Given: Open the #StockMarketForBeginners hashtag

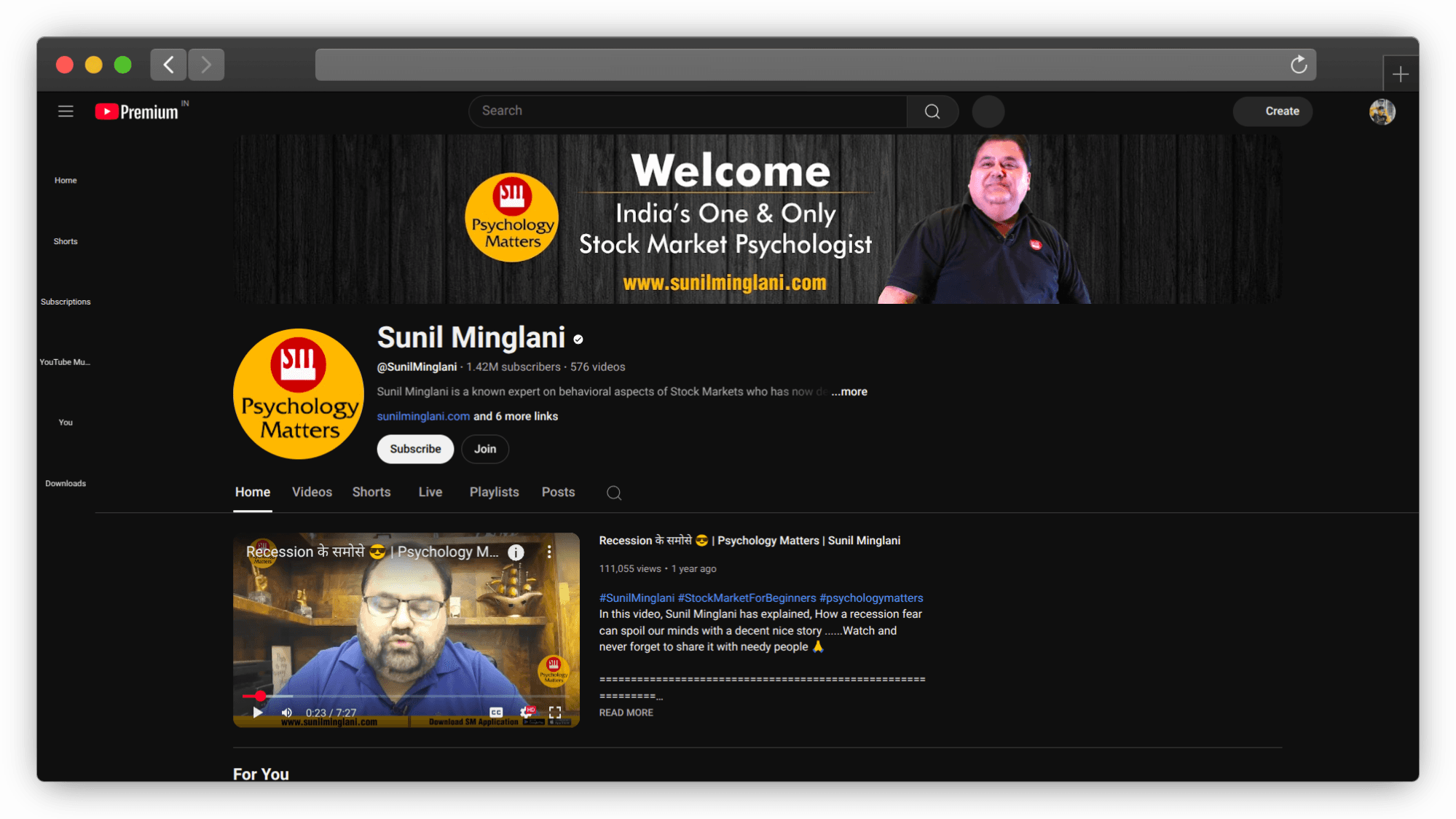Looking at the screenshot, I should [747, 598].
